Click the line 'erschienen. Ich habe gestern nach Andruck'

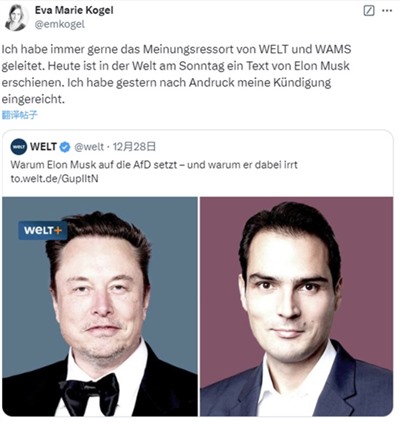click(166, 82)
